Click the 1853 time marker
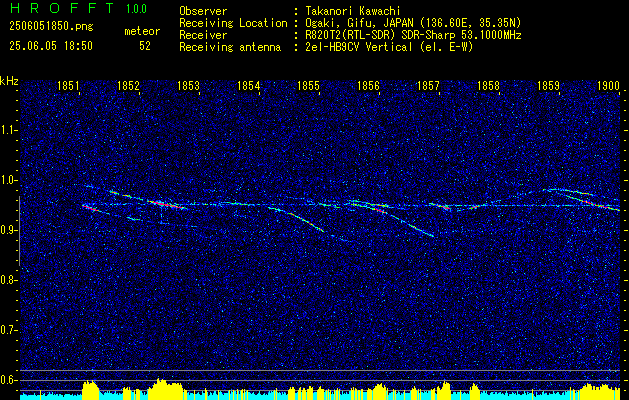The height and width of the screenshot is (400, 629). [189, 86]
